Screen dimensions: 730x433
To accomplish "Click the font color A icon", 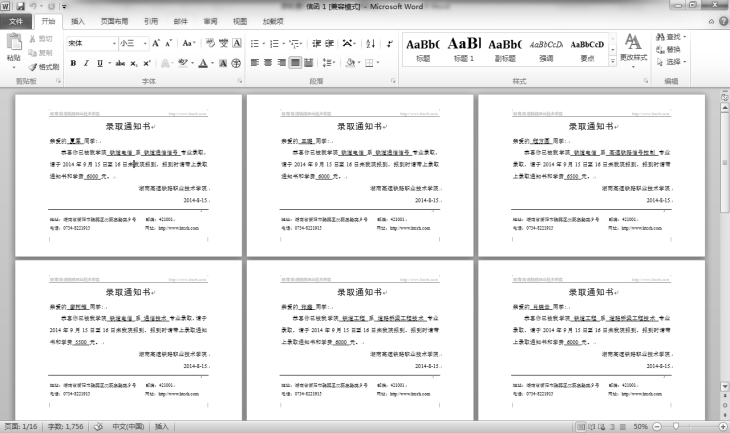I will 203,63.
